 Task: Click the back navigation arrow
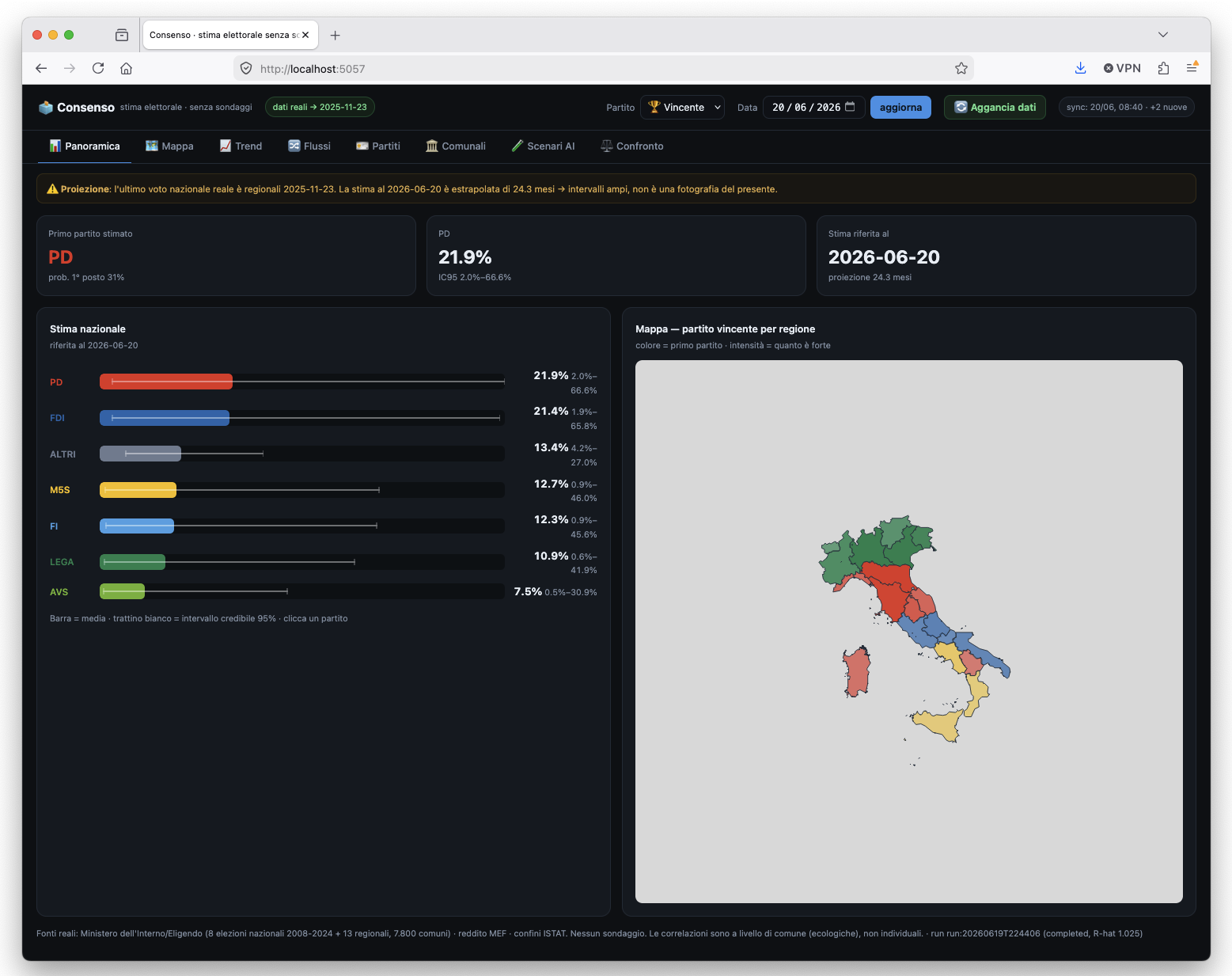click(x=41, y=69)
